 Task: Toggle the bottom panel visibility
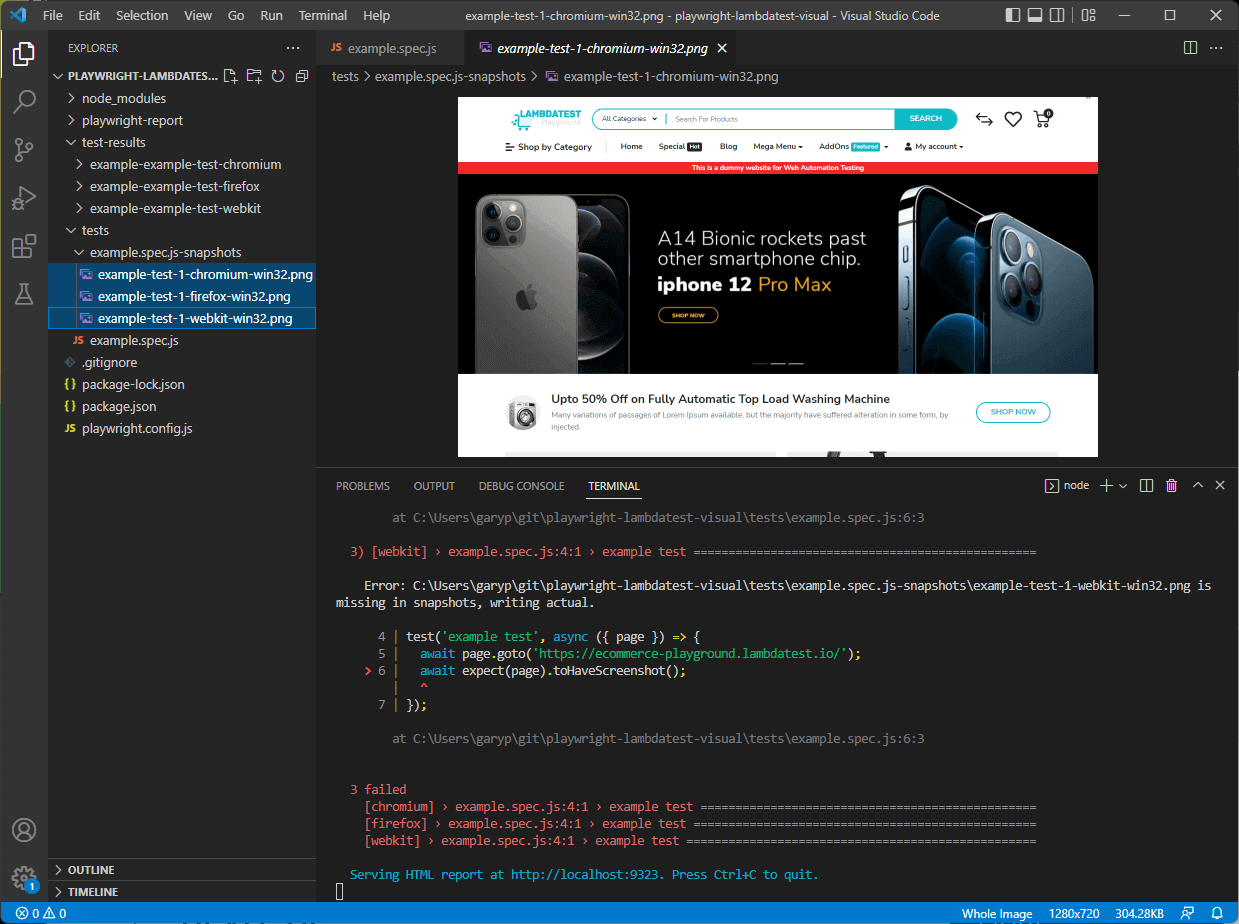(1035, 15)
